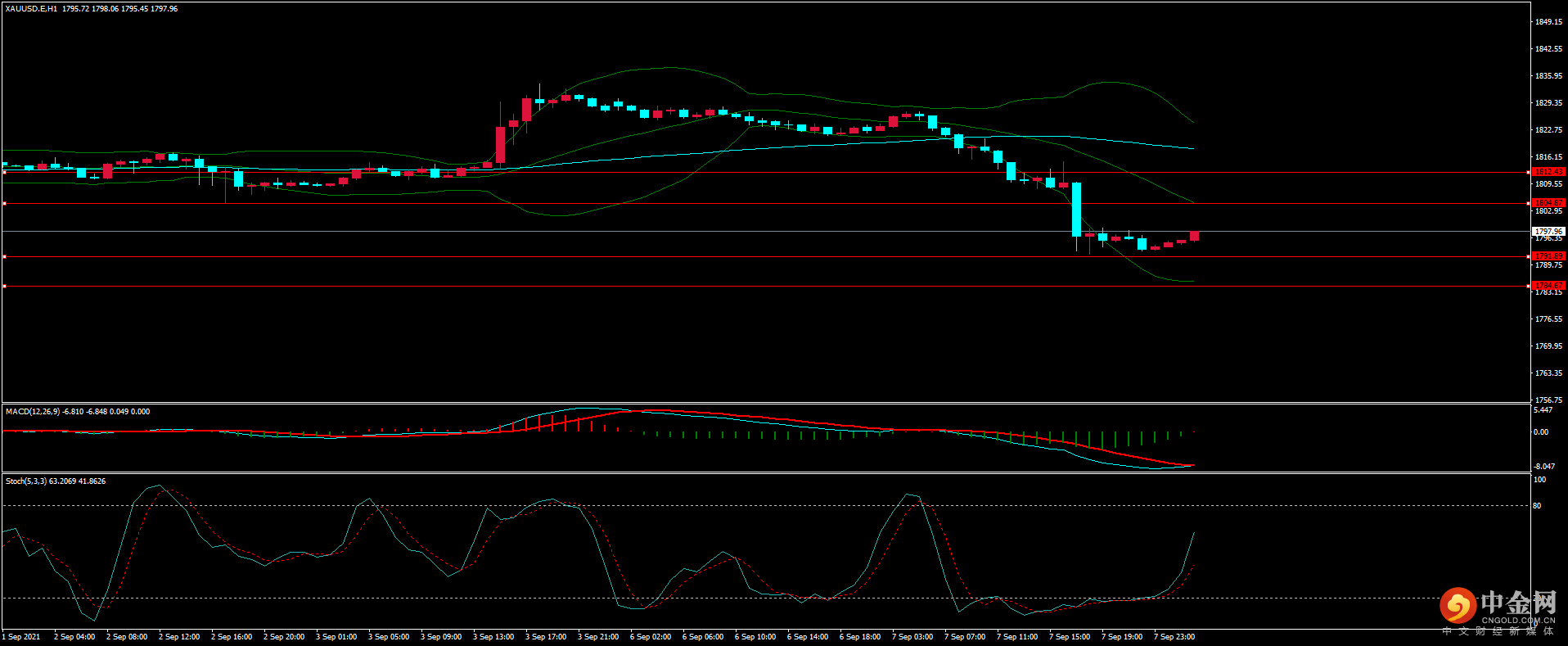1568x646 pixels.
Task: Click the 1835.95 price axis label
Action: (1548, 76)
